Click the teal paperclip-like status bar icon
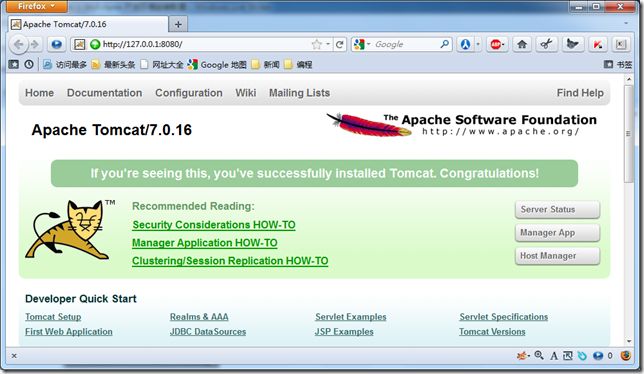The image size is (644, 374). (x=582, y=356)
